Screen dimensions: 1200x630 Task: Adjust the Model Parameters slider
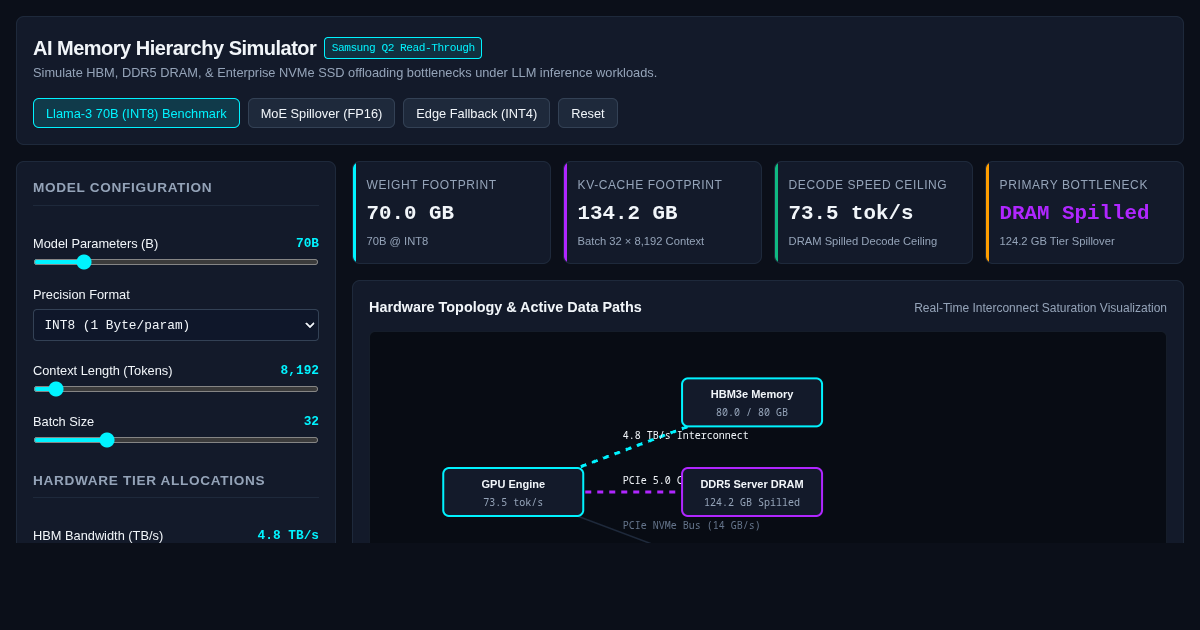[x=176, y=262]
